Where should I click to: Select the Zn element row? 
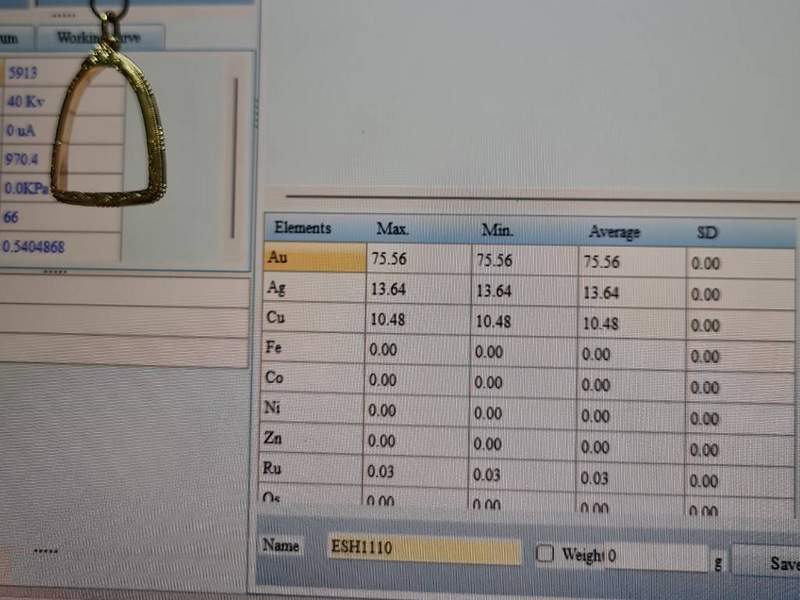[x=314, y=438]
